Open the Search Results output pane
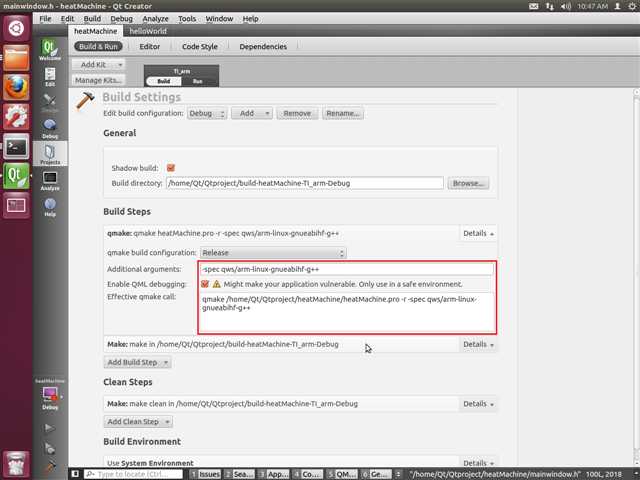Viewport: 640px width, 480px height. click(x=239, y=474)
